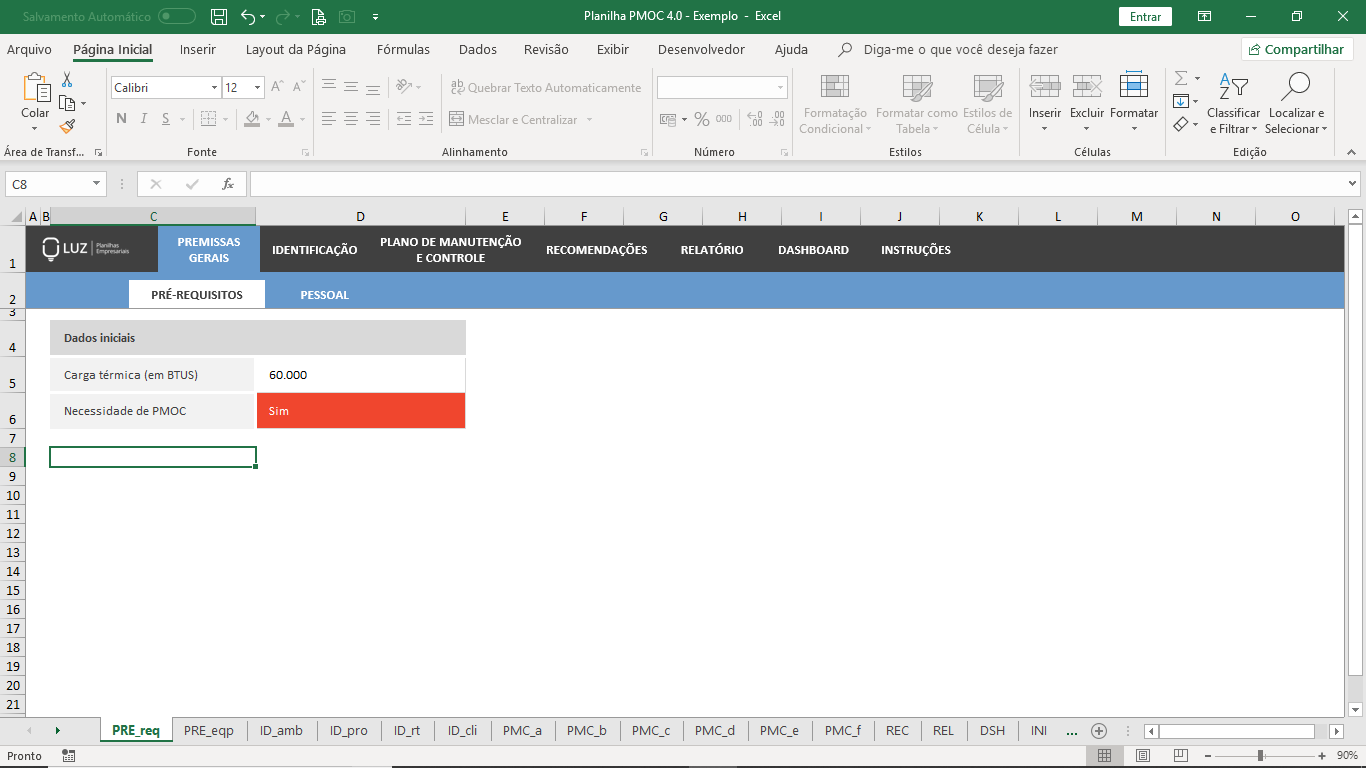Open the Name Box dropdown arrow
The height and width of the screenshot is (768, 1366).
click(97, 184)
